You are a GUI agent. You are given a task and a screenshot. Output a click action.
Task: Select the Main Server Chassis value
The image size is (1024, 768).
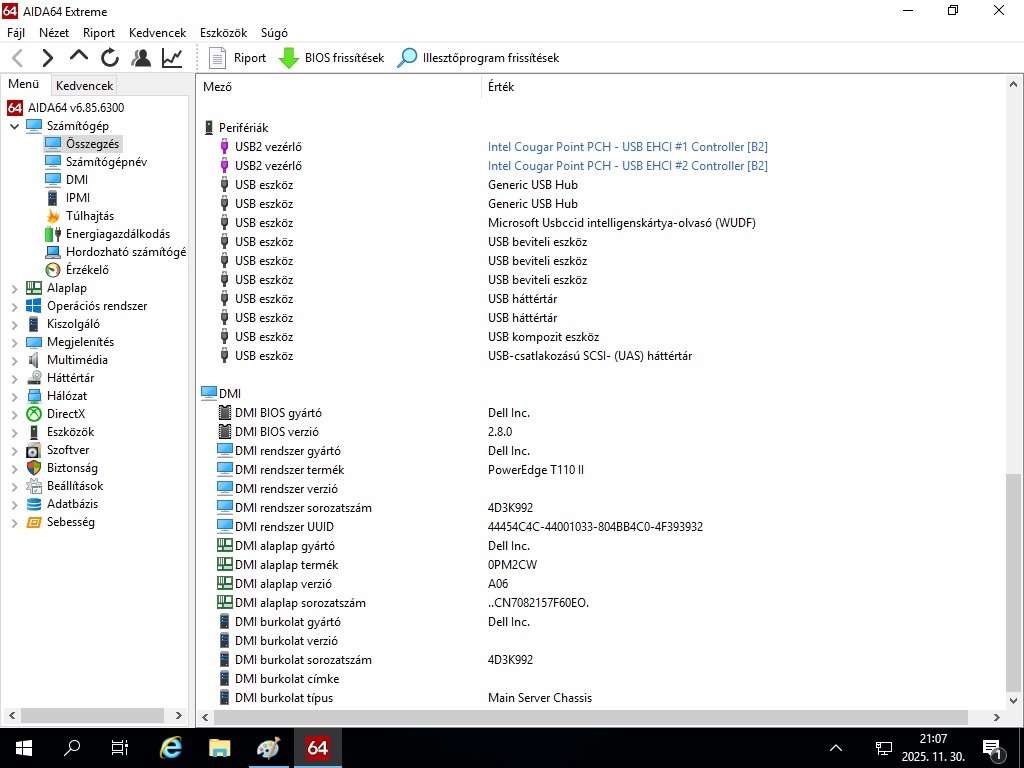[x=539, y=698]
